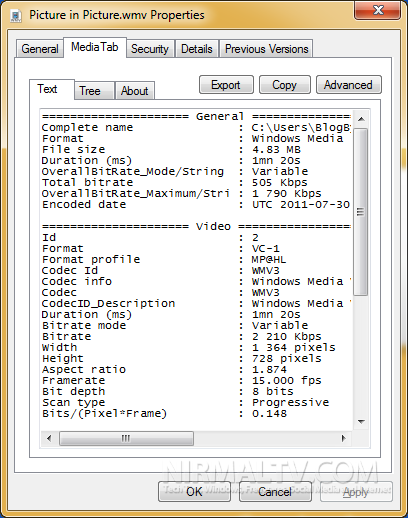Click the General section header line
The height and width of the screenshot is (518, 408).
(196, 117)
